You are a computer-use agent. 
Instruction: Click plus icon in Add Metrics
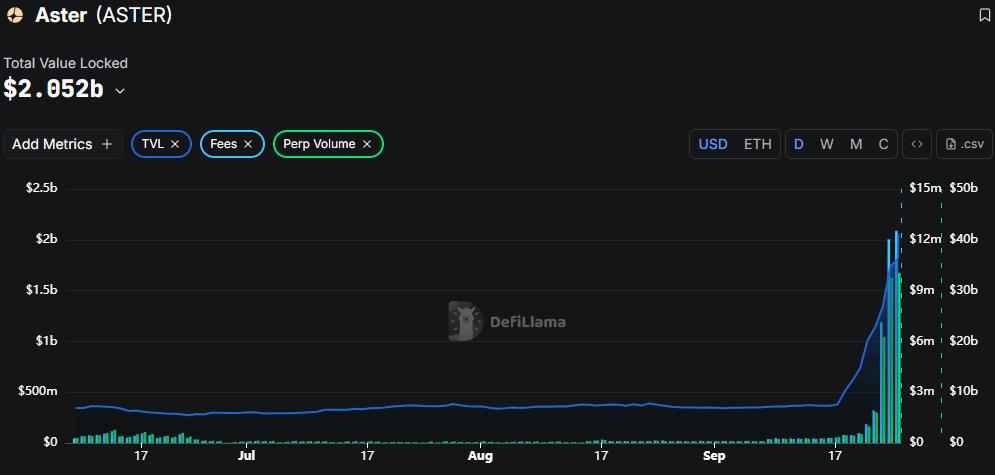(x=107, y=144)
